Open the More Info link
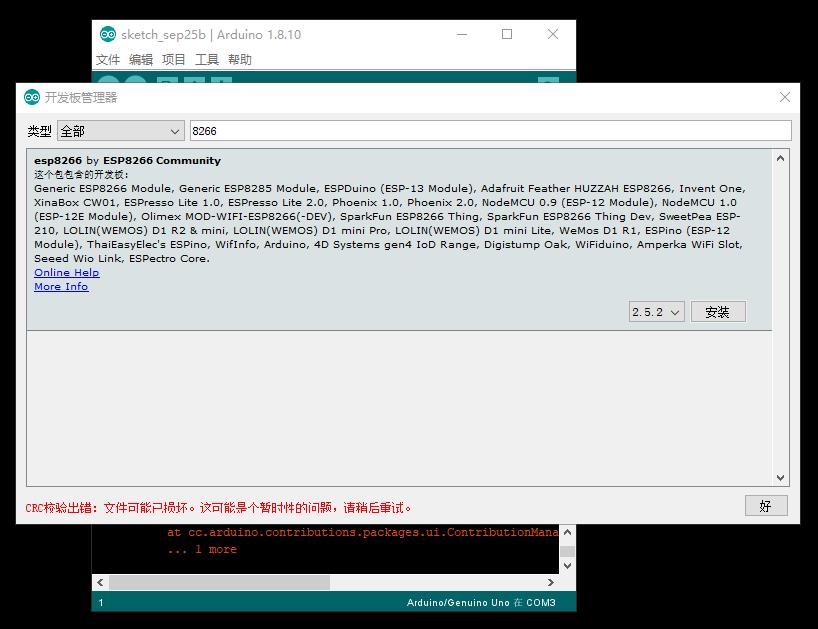Screen dimensions: 818x629 (61, 287)
